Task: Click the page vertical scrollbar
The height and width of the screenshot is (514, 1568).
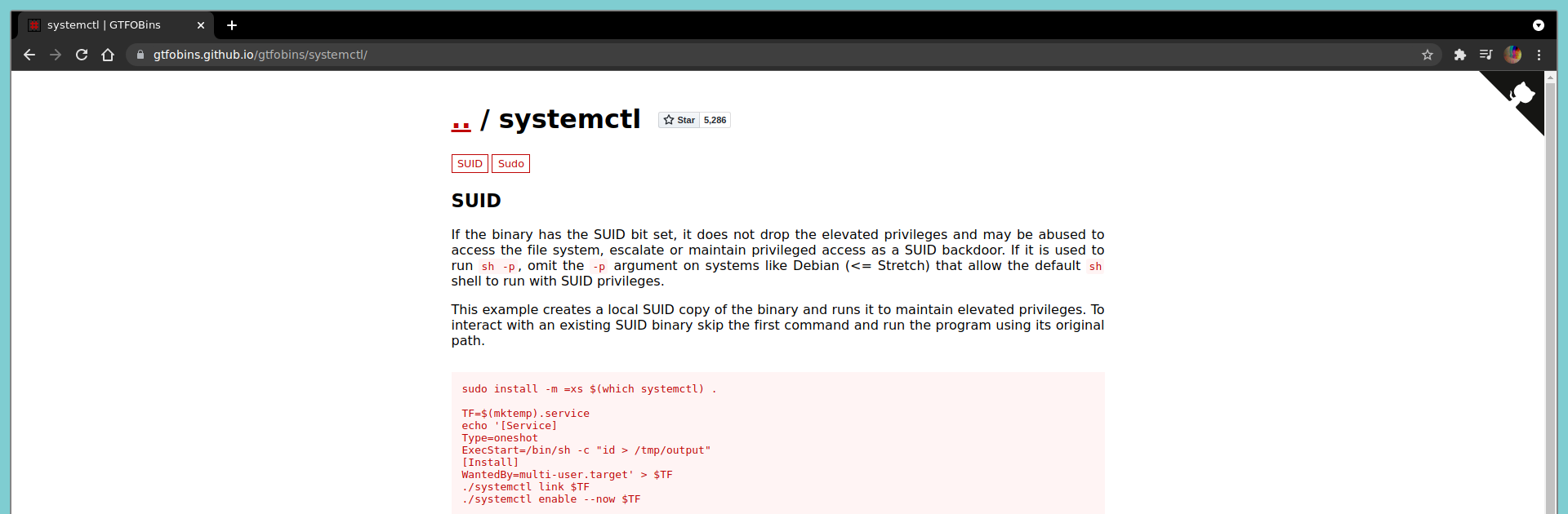Action: coord(1550,299)
